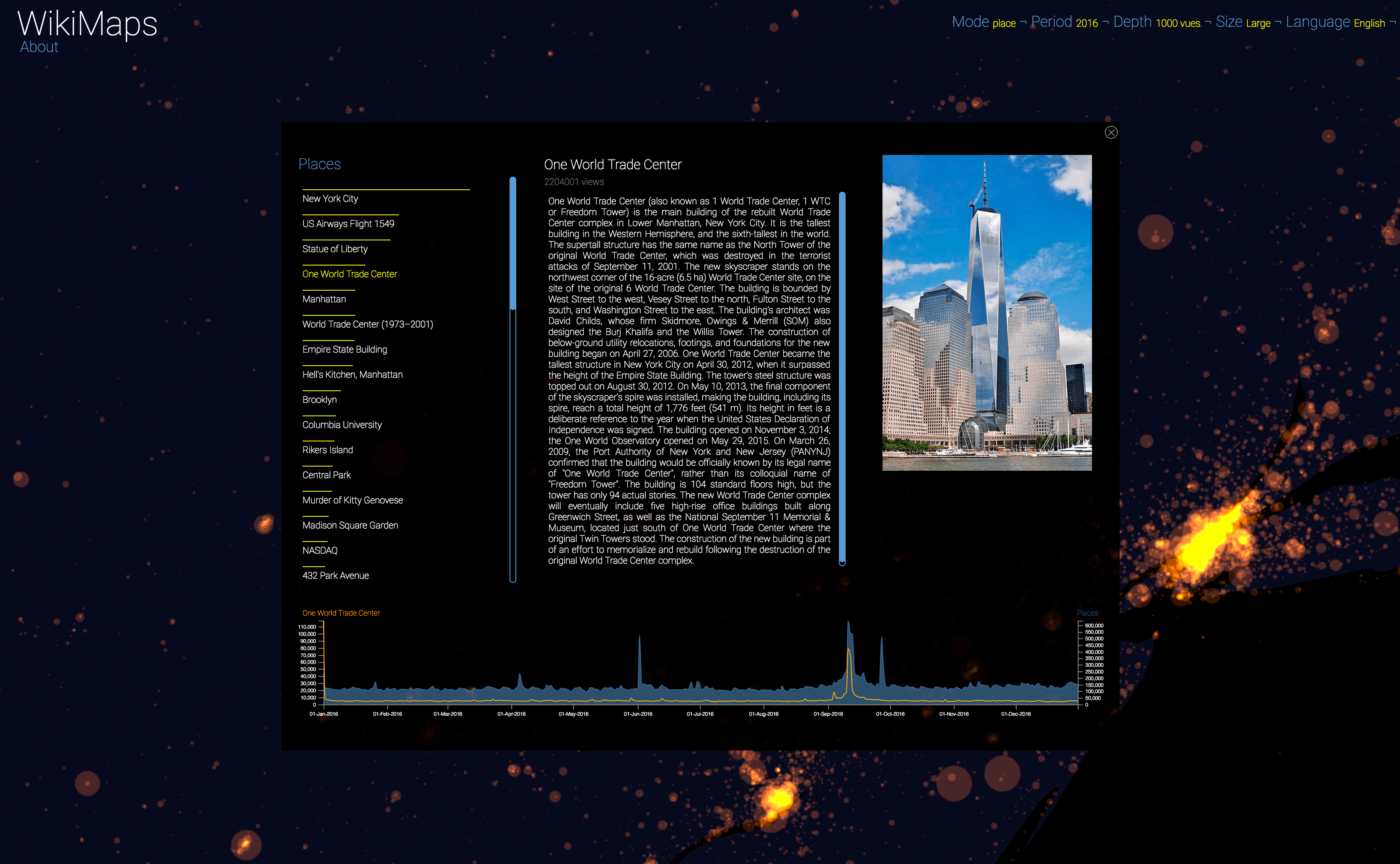
Task: Select Empire State Building entry
Action: pos(345,350)
